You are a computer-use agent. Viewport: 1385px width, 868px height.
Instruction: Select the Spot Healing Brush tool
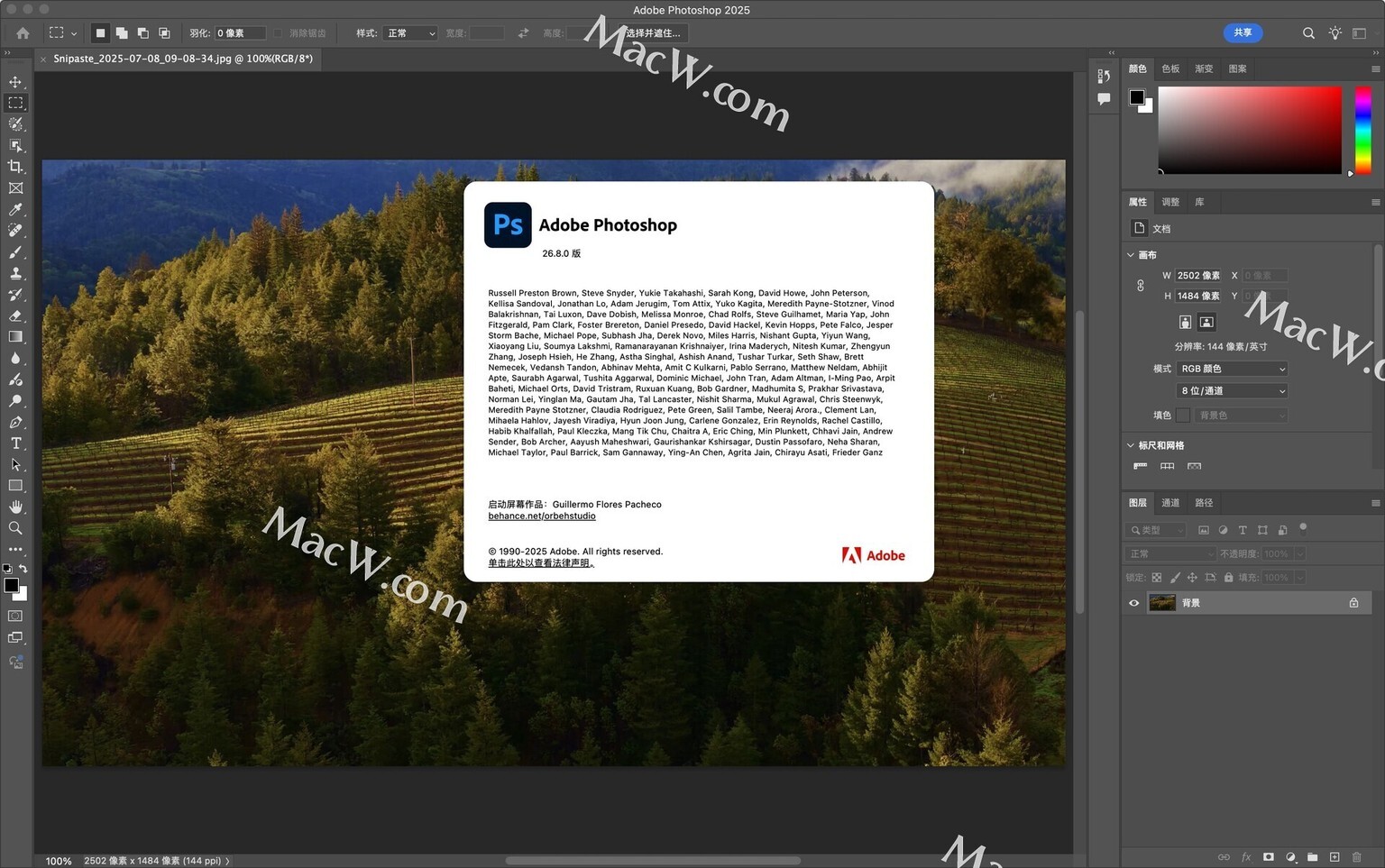[15, 231]
